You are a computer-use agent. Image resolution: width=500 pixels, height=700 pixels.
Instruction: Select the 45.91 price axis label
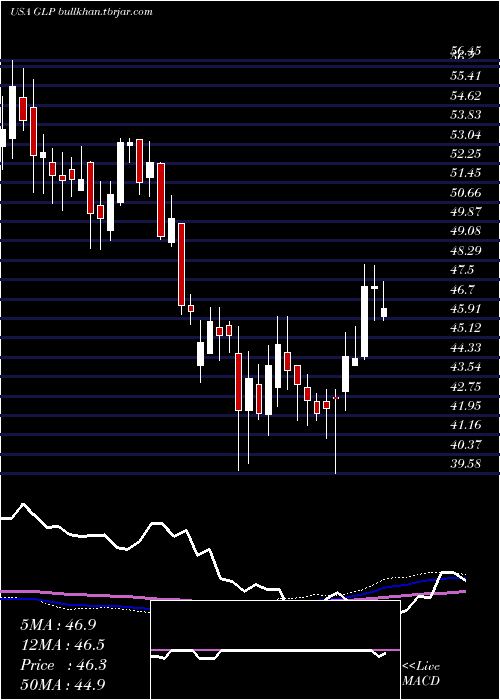466,309
